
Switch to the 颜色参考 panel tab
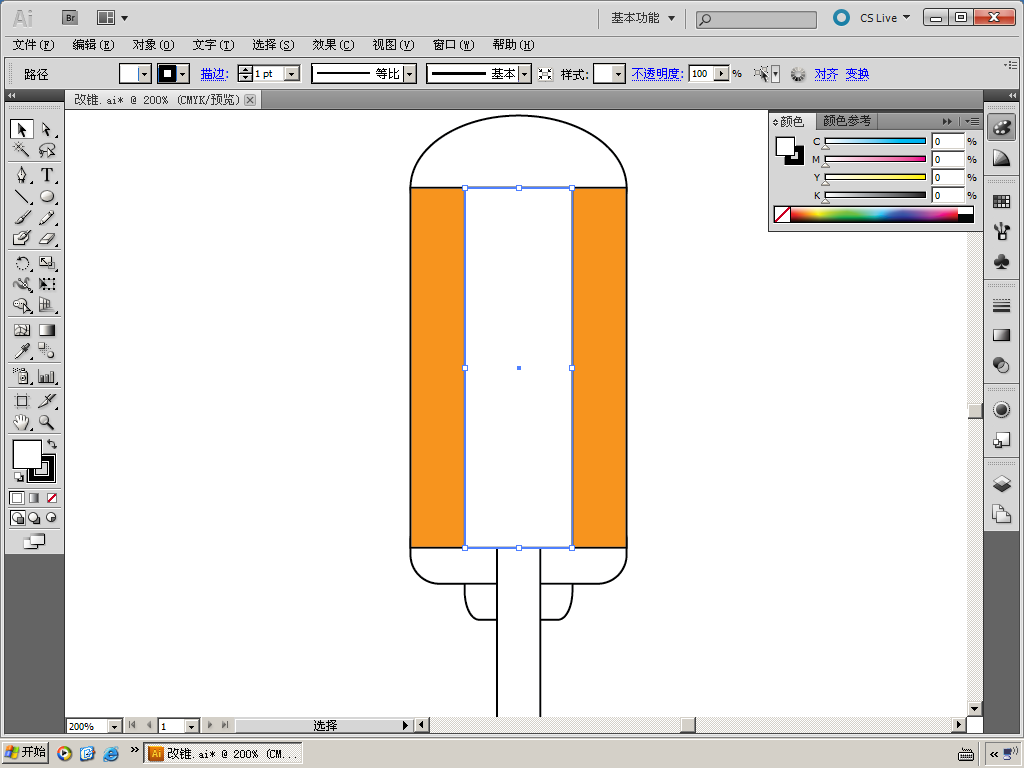pos(847,121)
